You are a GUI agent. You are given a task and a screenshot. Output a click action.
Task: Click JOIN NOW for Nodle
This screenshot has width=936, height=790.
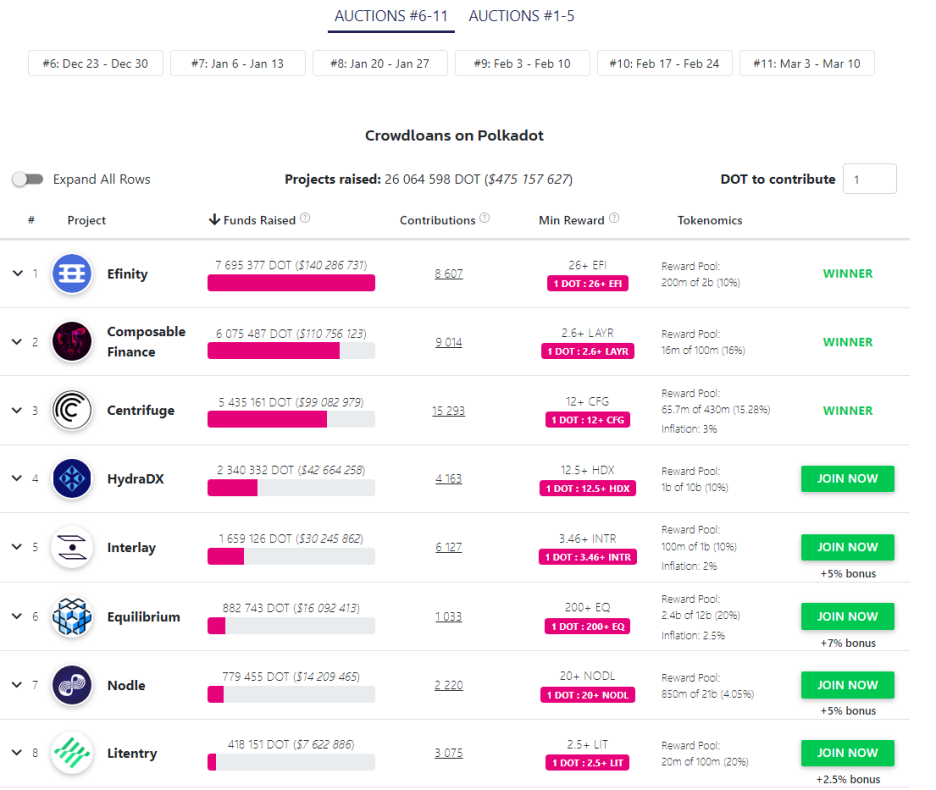pos(848,685)
